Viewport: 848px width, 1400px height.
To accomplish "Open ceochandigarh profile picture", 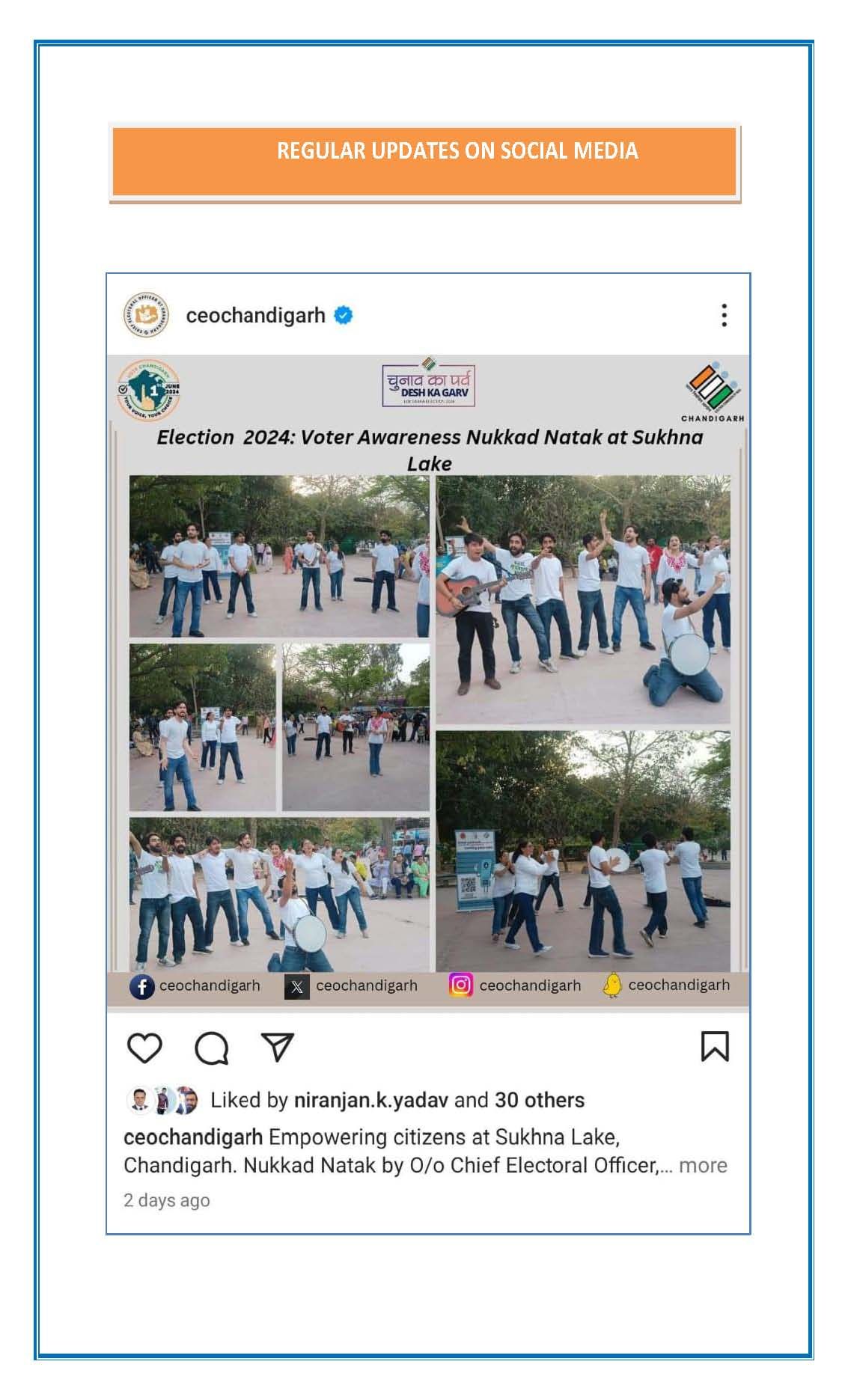I will tap(146, 315).
